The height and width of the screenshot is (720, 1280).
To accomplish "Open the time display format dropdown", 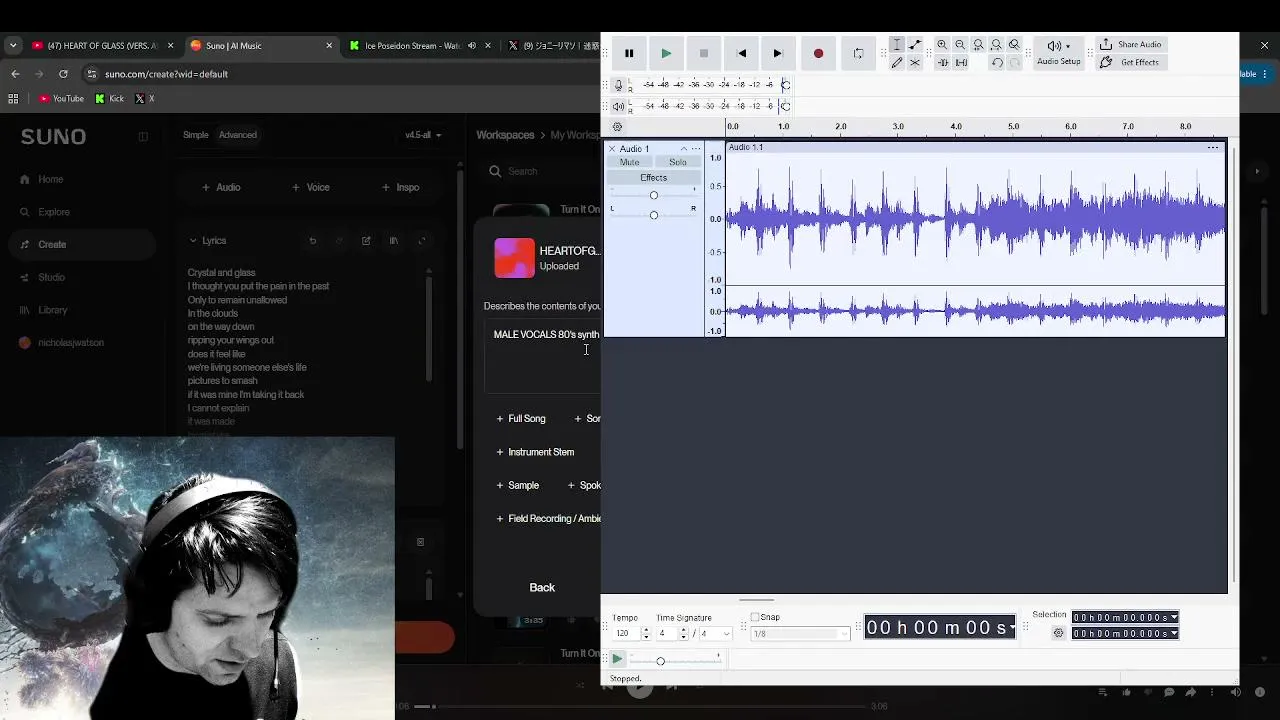I will (x=1012, y=627).
